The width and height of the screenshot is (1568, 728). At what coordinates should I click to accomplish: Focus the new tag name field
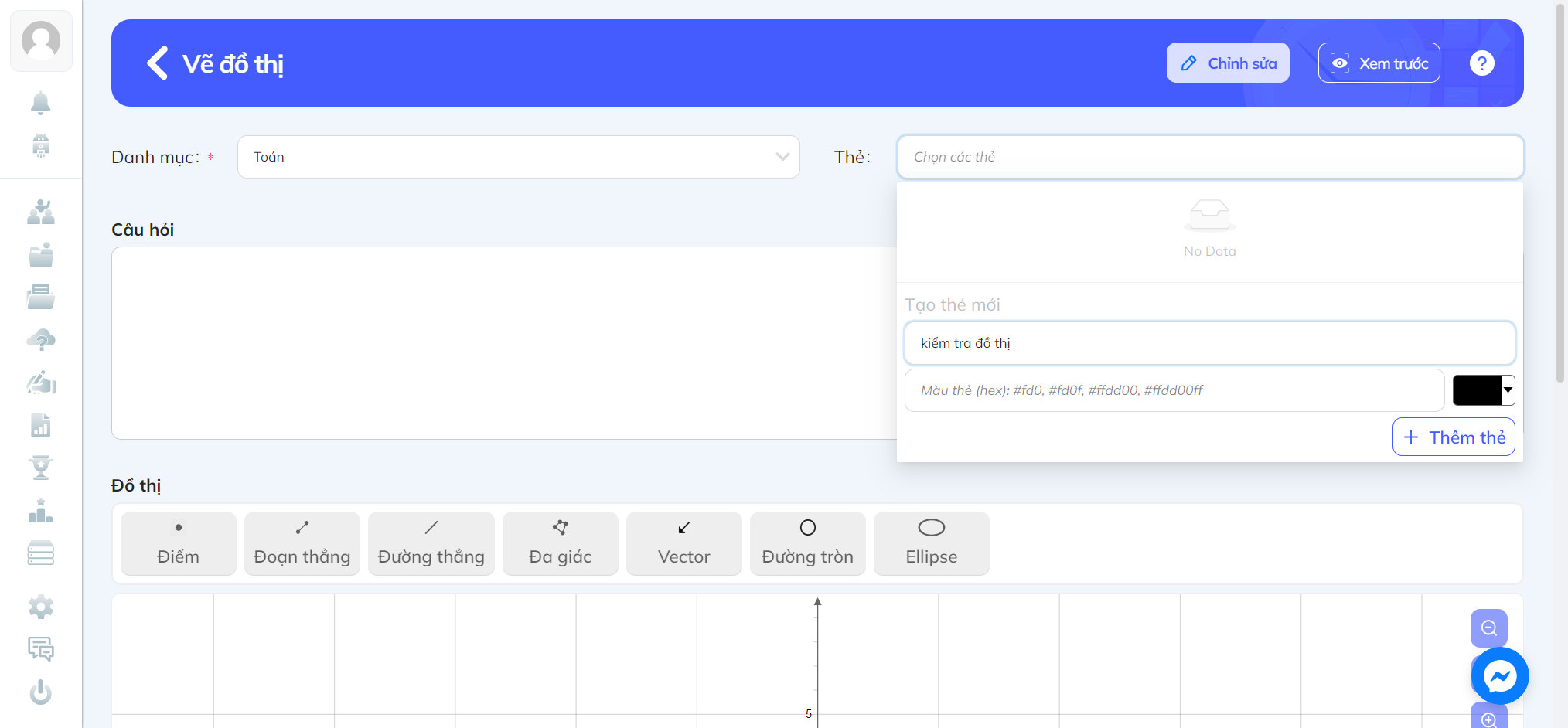click(x=1210, y=343)
